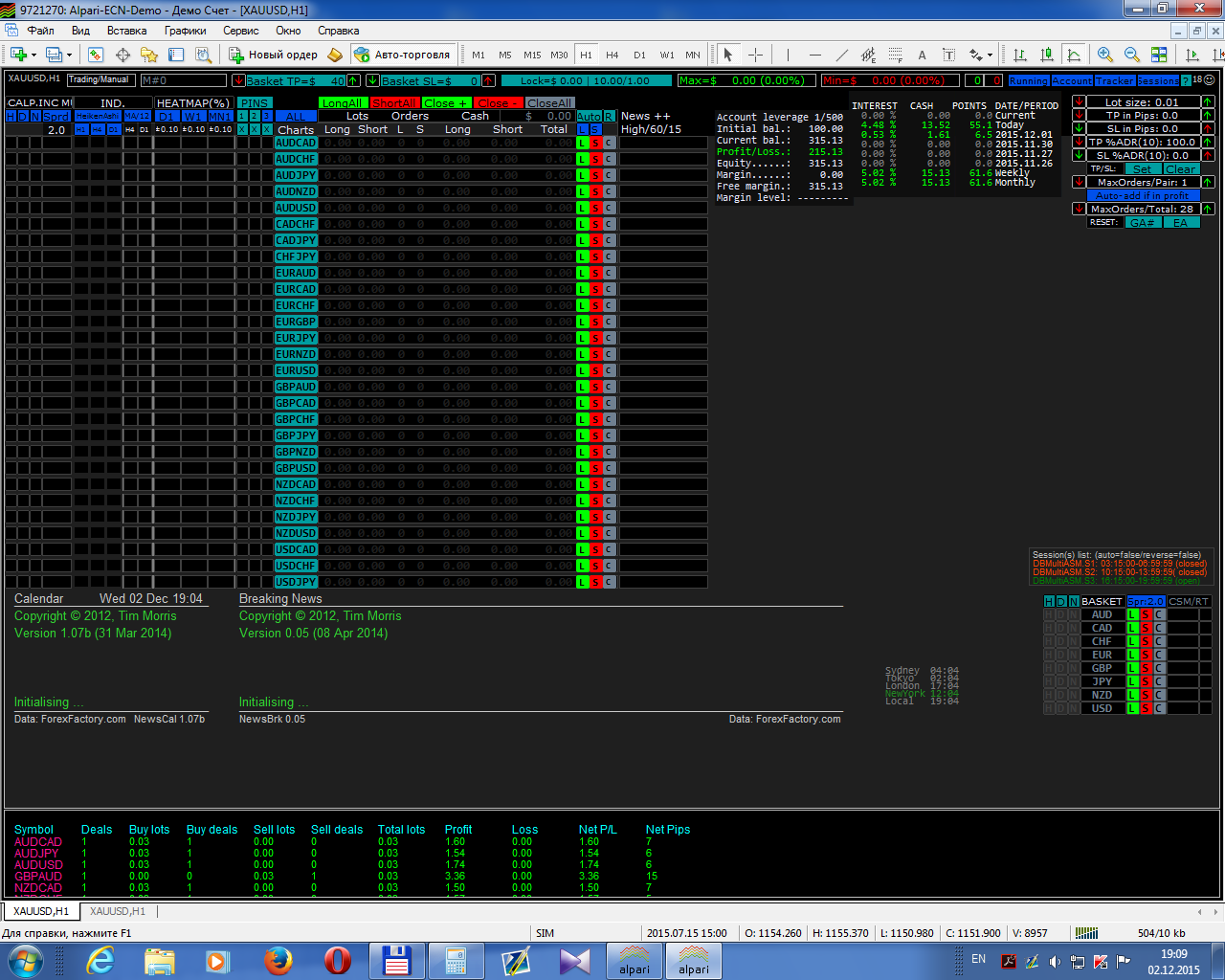The image size is (1225, 980).
Task: Click the RESET GA# button
Action: click(1143, 222)
